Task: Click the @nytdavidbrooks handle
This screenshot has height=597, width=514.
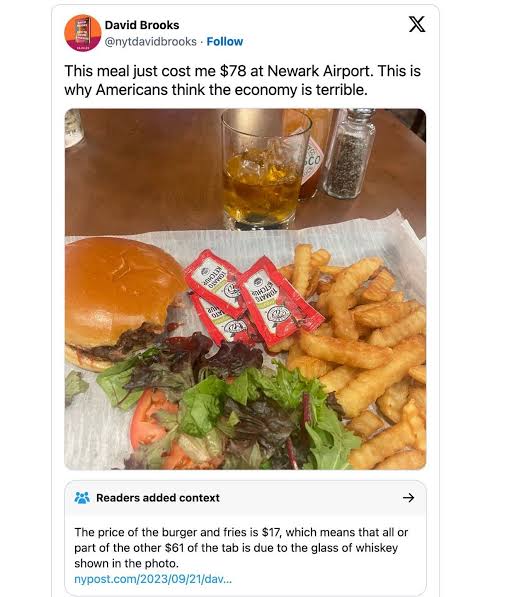Action: [151, 41]
